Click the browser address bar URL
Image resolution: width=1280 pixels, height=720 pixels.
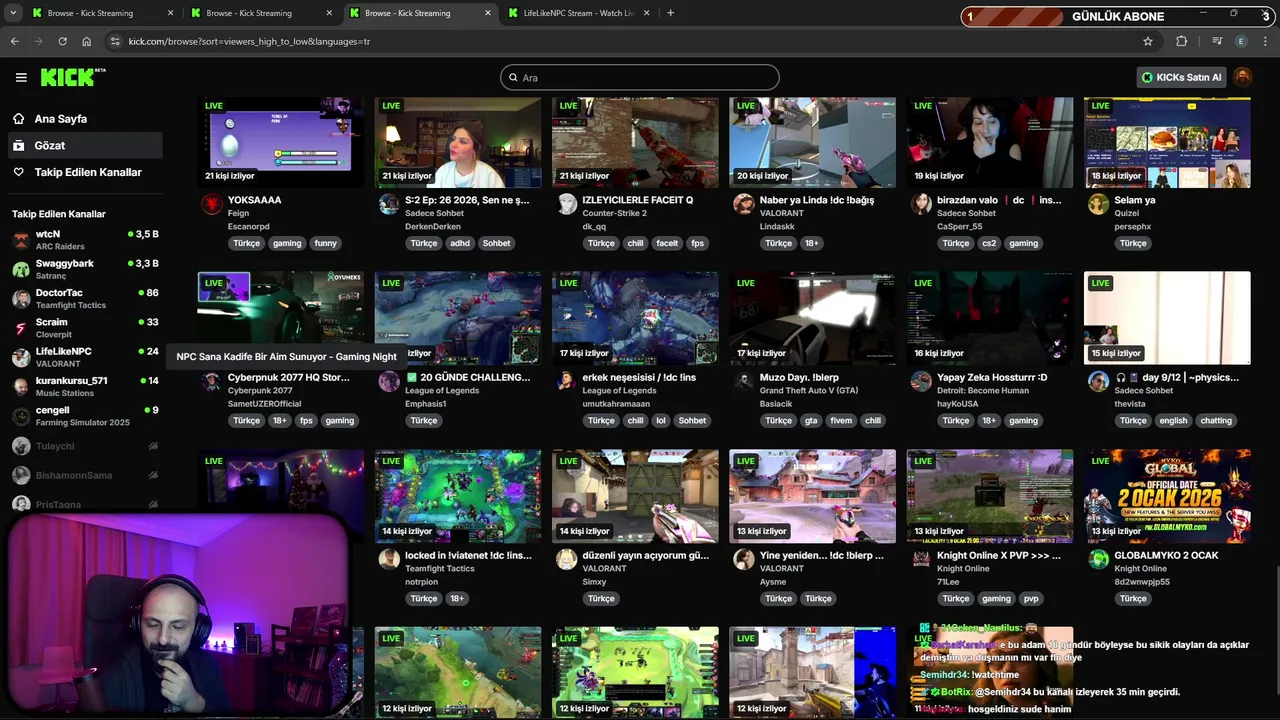pos(249,41)
